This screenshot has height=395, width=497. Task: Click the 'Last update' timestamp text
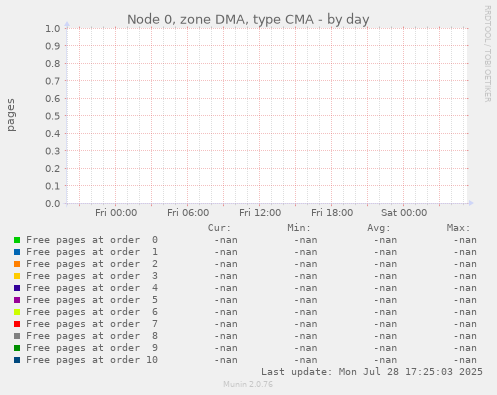tap(372, 372)
